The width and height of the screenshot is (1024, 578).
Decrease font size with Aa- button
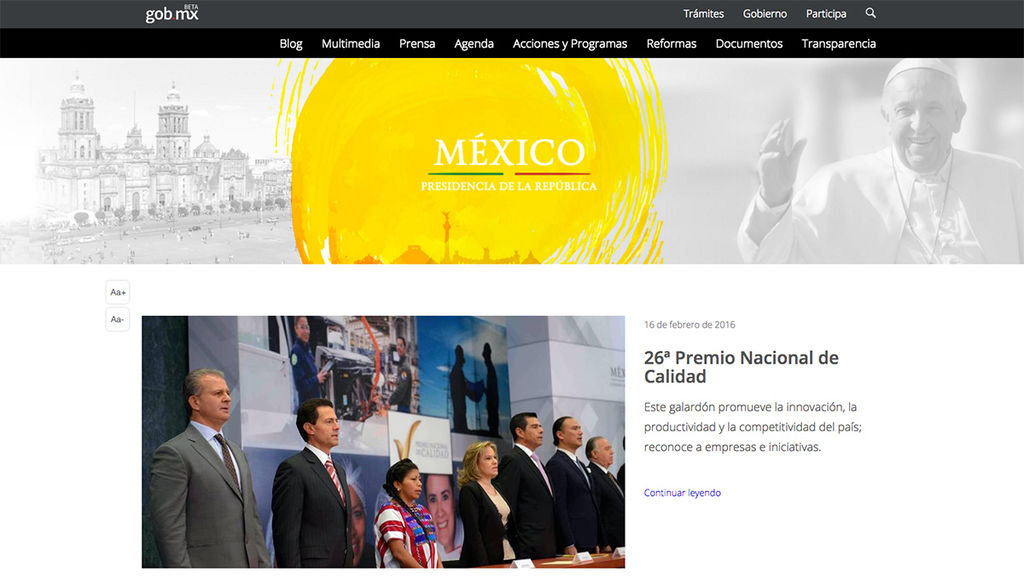click(x=118, y=319)
